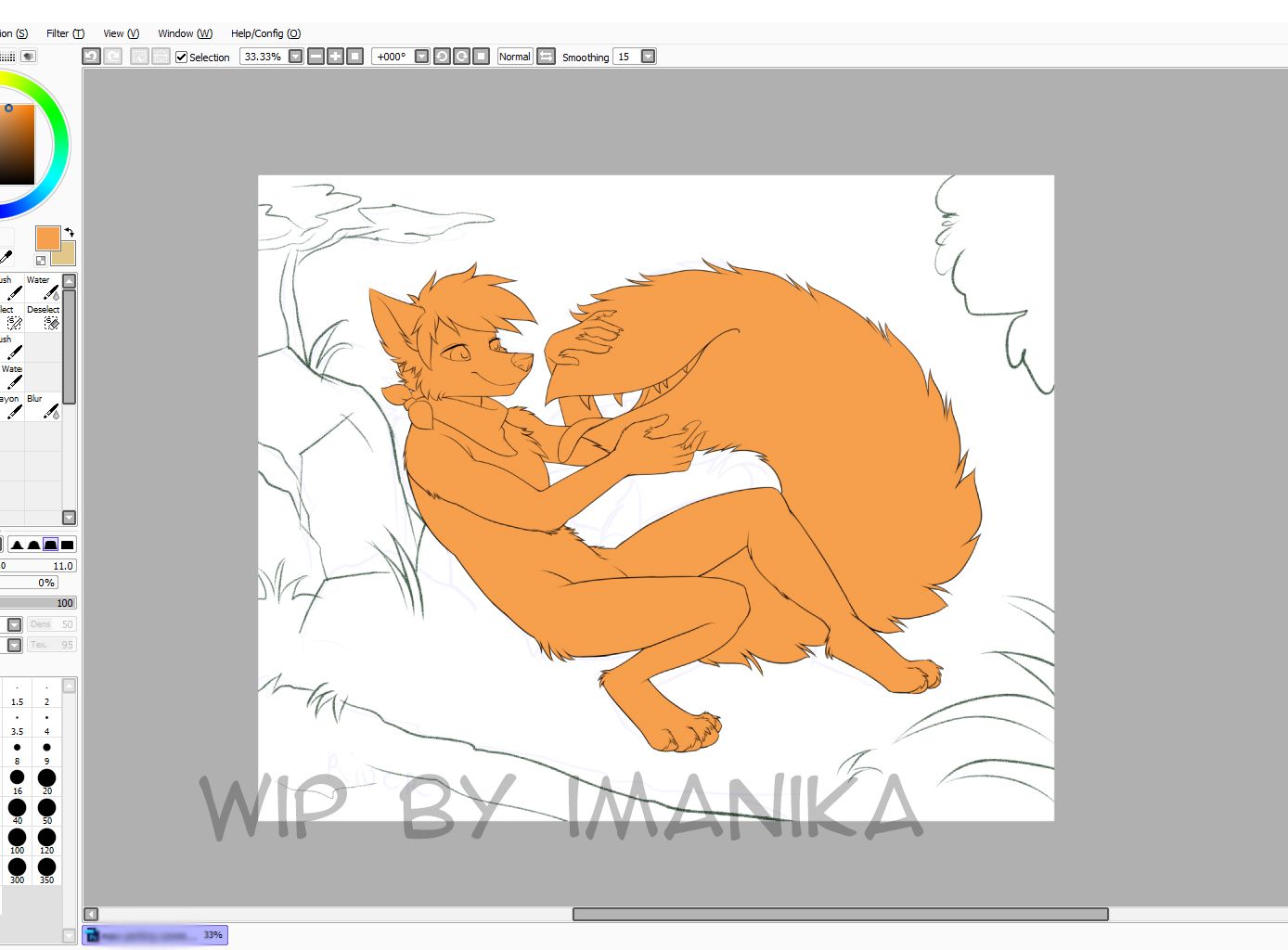Viewport: 1288px width, 950px height.
Task: Click the min size field showing 0%
Action: 29,583
